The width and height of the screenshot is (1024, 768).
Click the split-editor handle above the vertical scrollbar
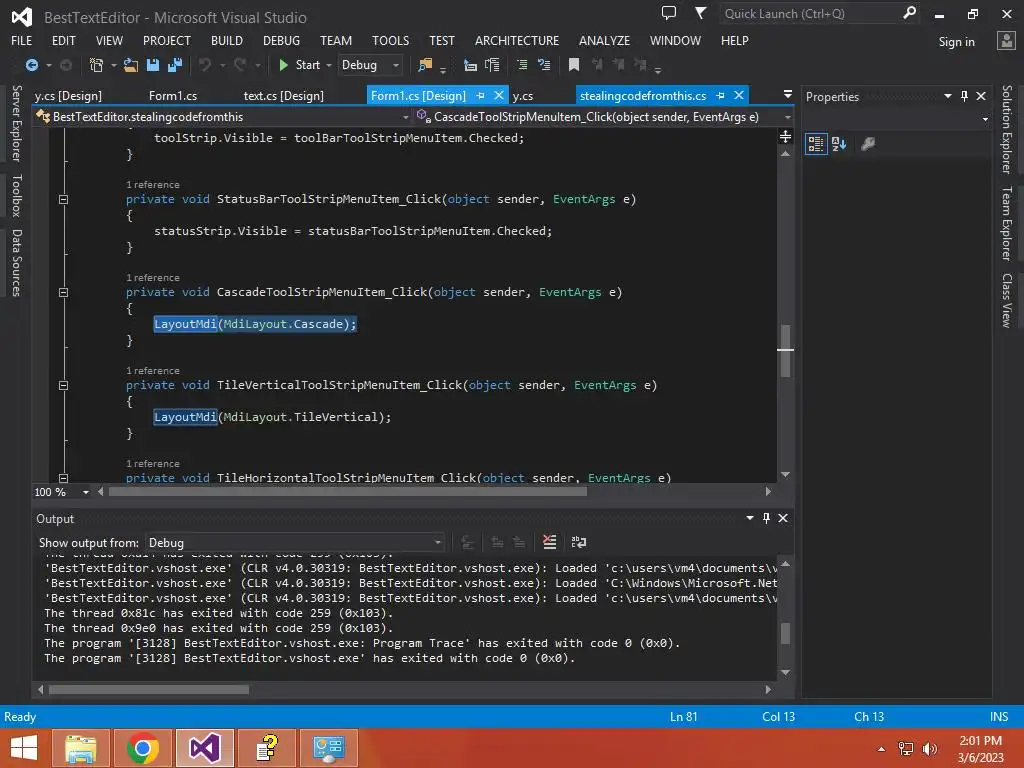786,136
